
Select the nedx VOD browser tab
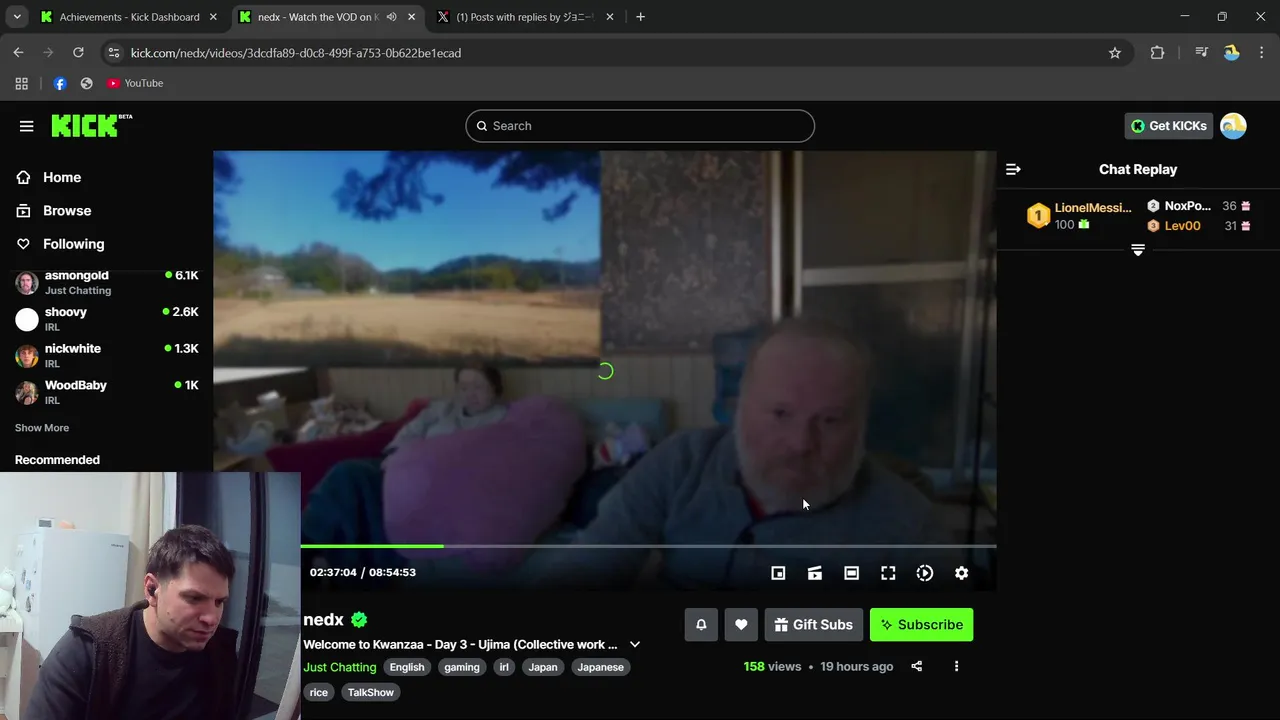click(317, 17)
